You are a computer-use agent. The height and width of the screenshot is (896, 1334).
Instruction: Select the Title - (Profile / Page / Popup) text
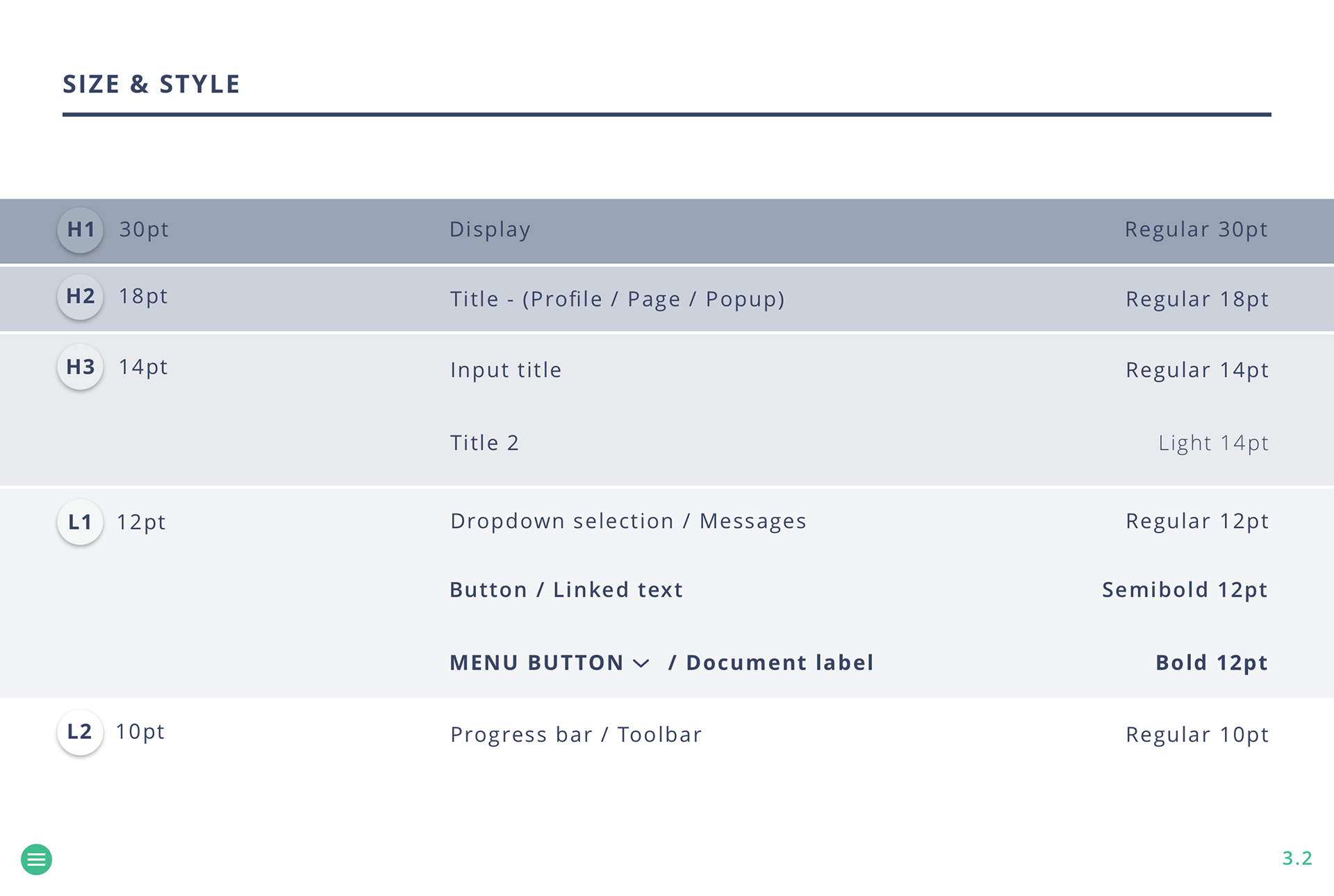coord(617,299)
